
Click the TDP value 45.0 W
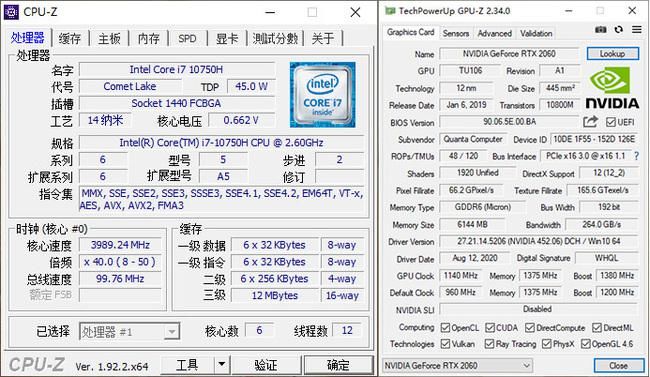pyautogui.click(x=251, y=86)
